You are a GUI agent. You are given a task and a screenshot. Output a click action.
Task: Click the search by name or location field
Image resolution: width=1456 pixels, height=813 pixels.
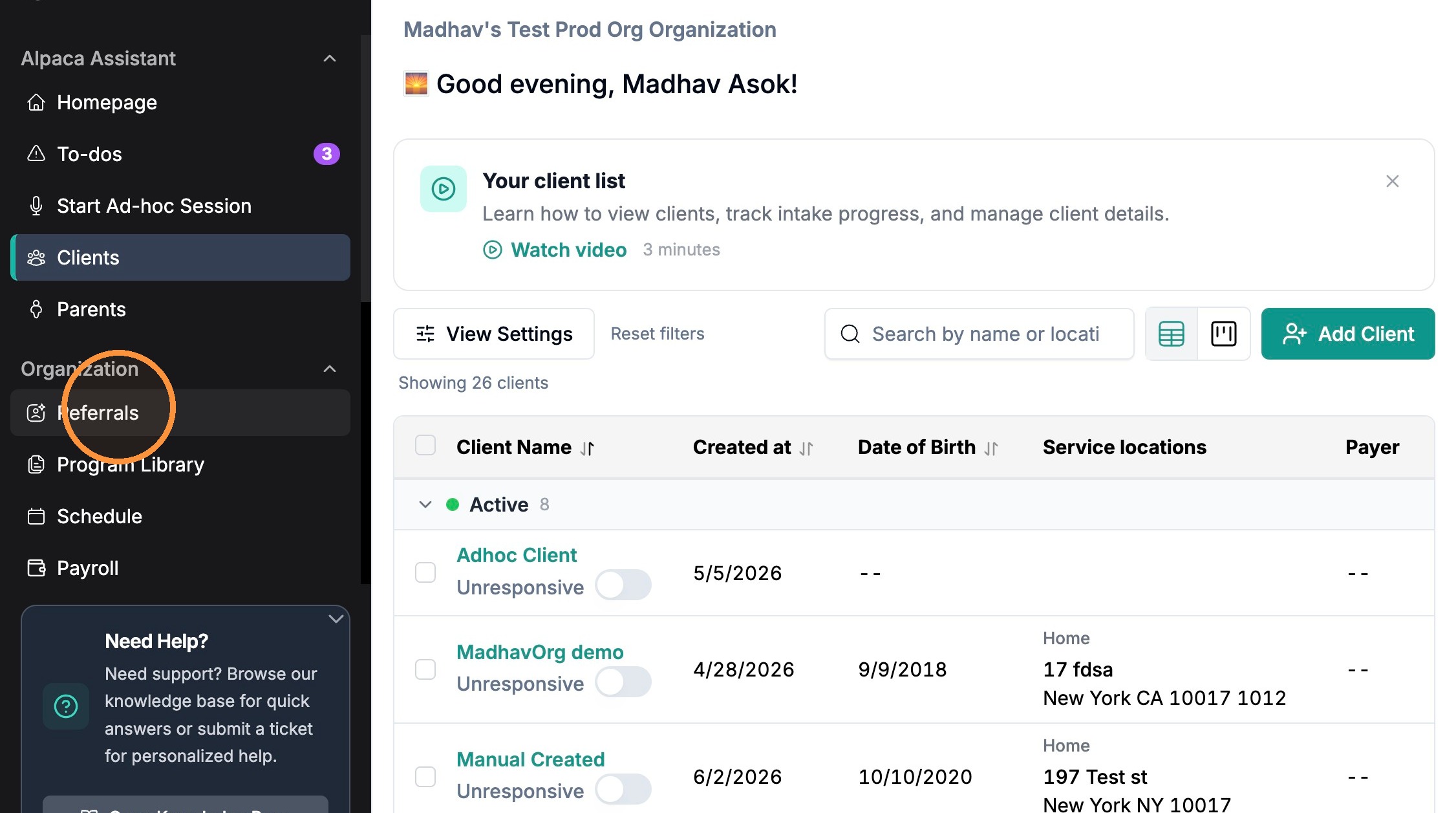point(980,334)
